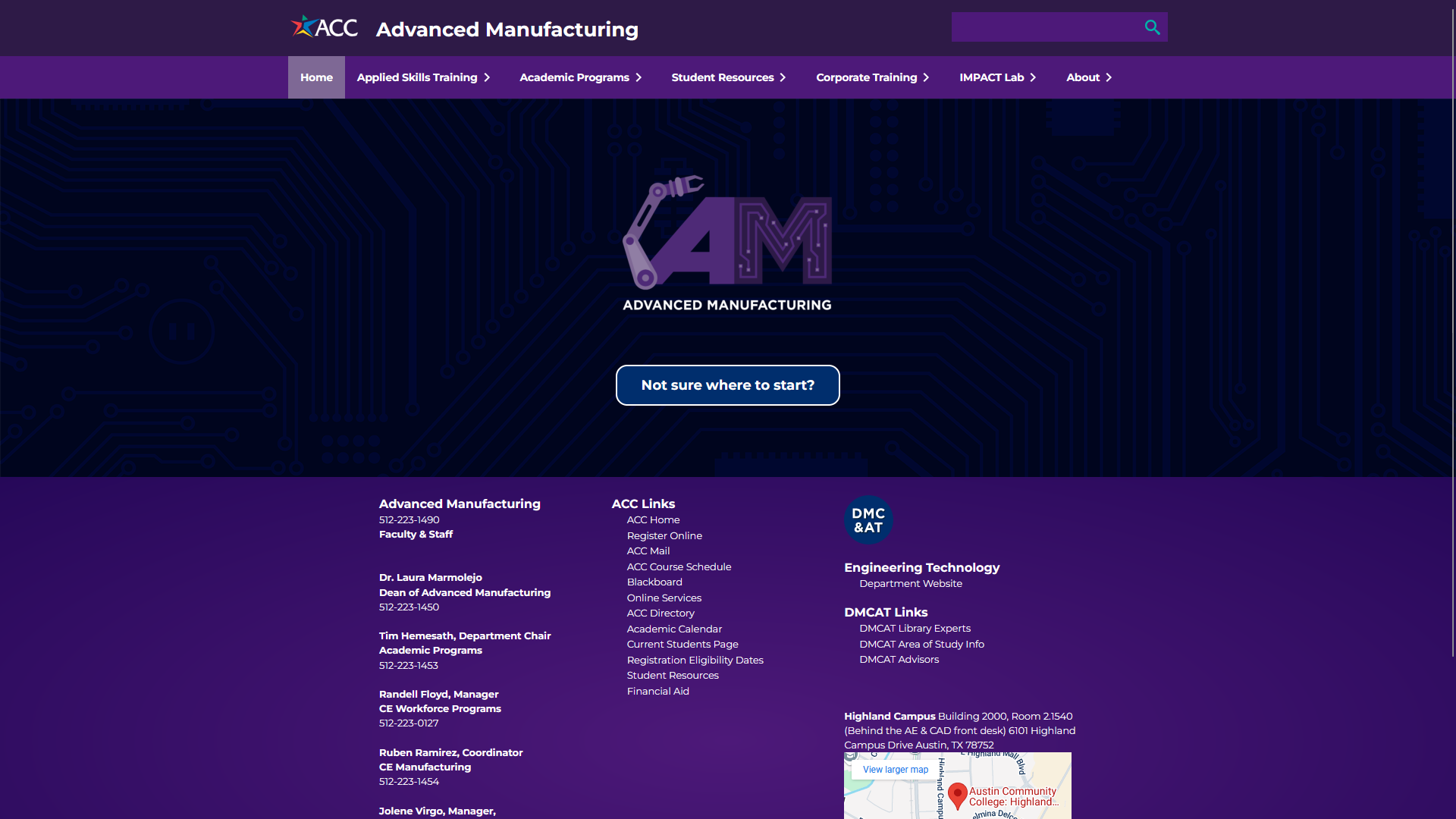Expand the Student Resources chevron
This screenshot has height=819, width=1456.
pyautogui.click(x=783, y=77)
